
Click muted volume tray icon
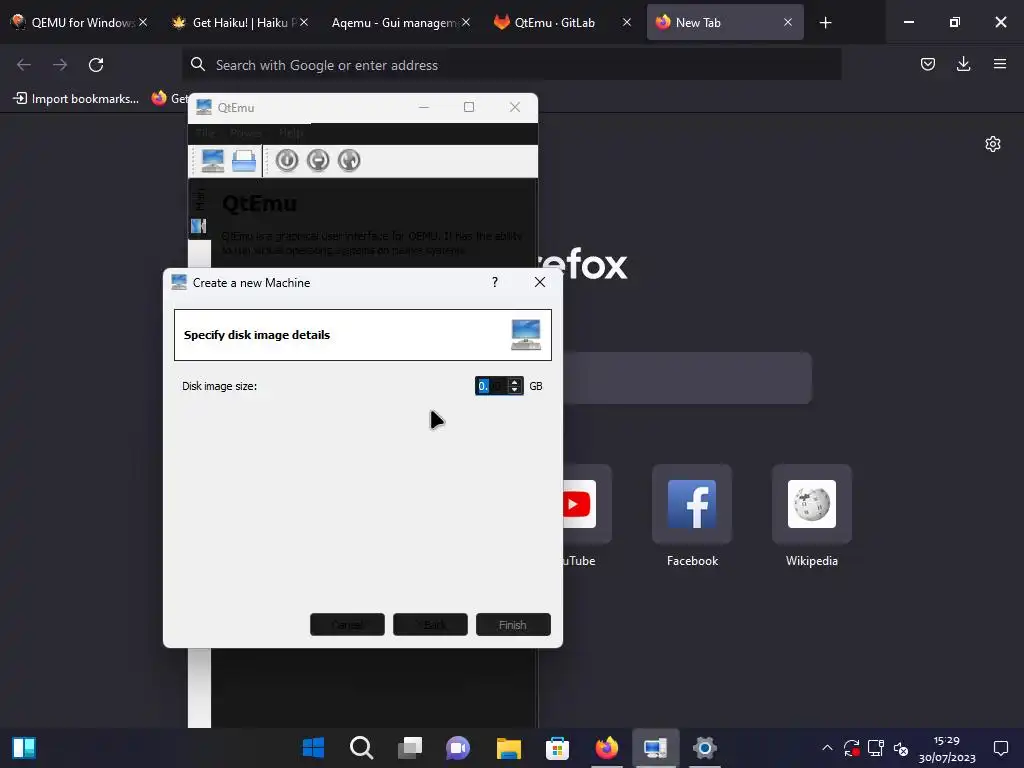pyautogui.click(x=901, y=748)
